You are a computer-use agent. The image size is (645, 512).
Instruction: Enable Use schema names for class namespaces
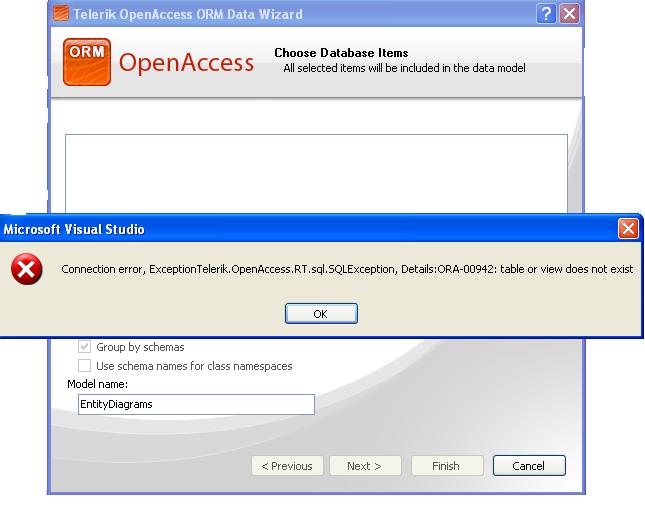(x=84, y=366)
